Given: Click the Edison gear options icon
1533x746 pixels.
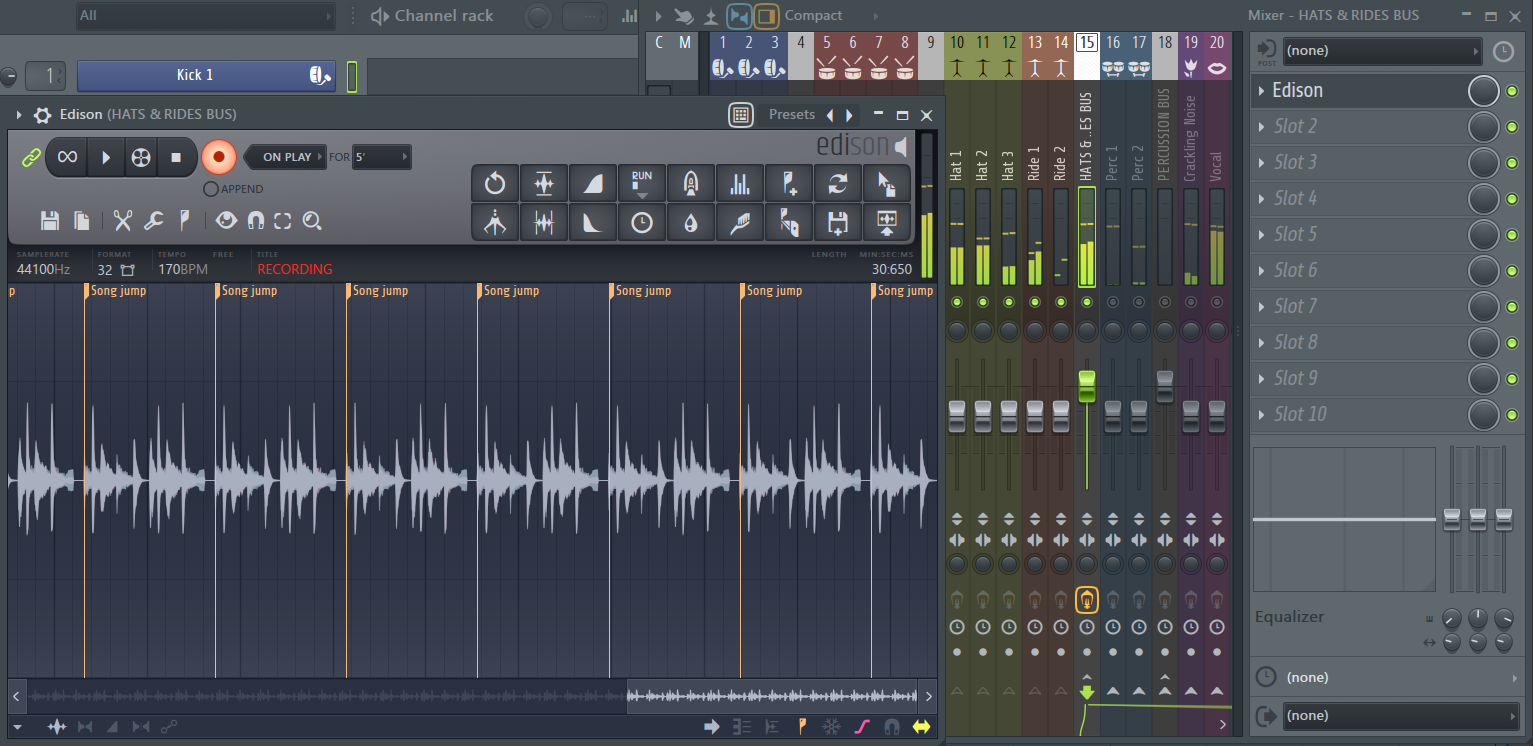Looking at the screenshot, I should coord(42,115).
